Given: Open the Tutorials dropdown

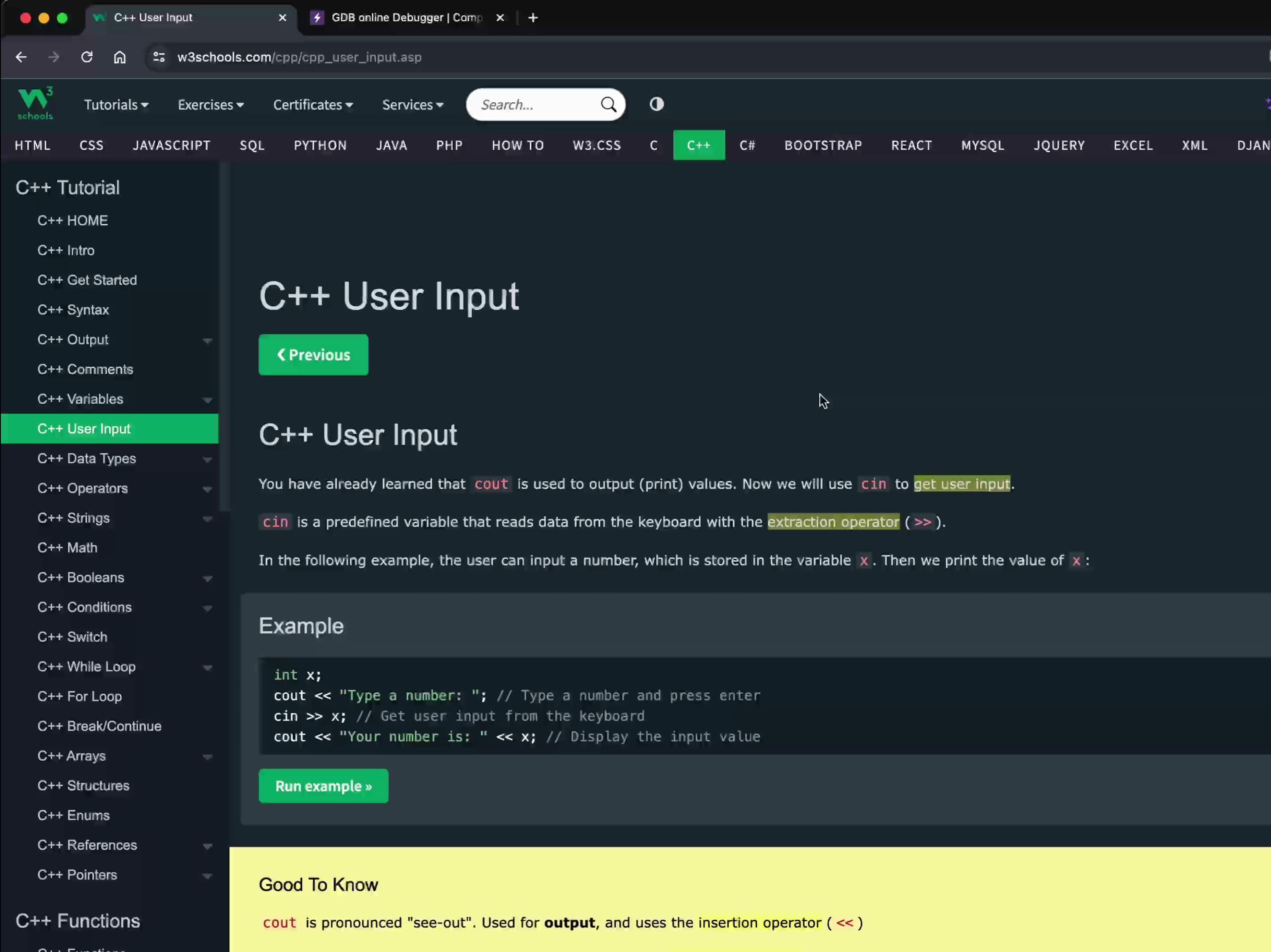Looking at the screenshot, I should coord(115,104).
